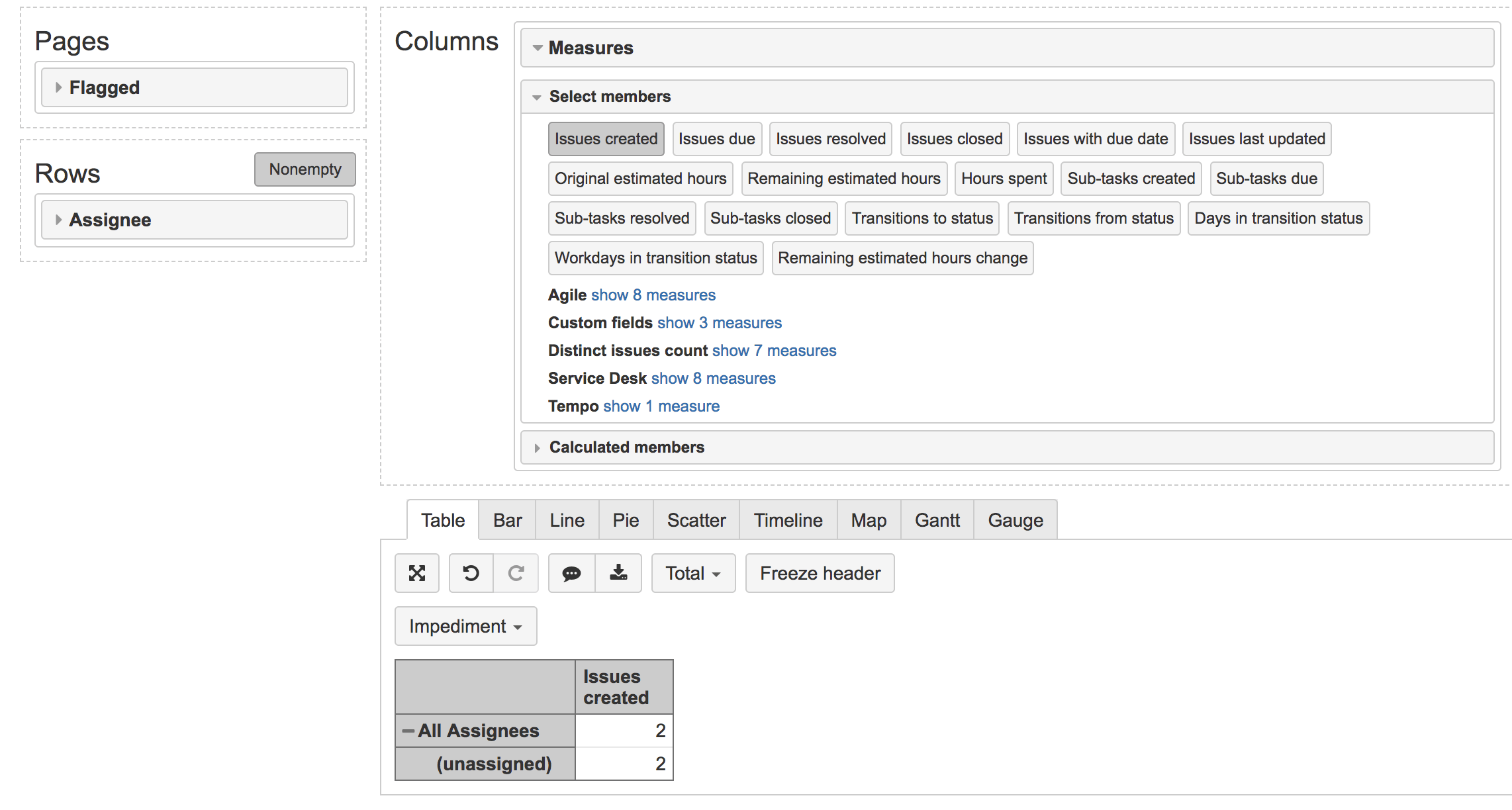Open the Impediment filter dropdown
Viewport: 1512px width, 810px height.
(x=465, y=625)
